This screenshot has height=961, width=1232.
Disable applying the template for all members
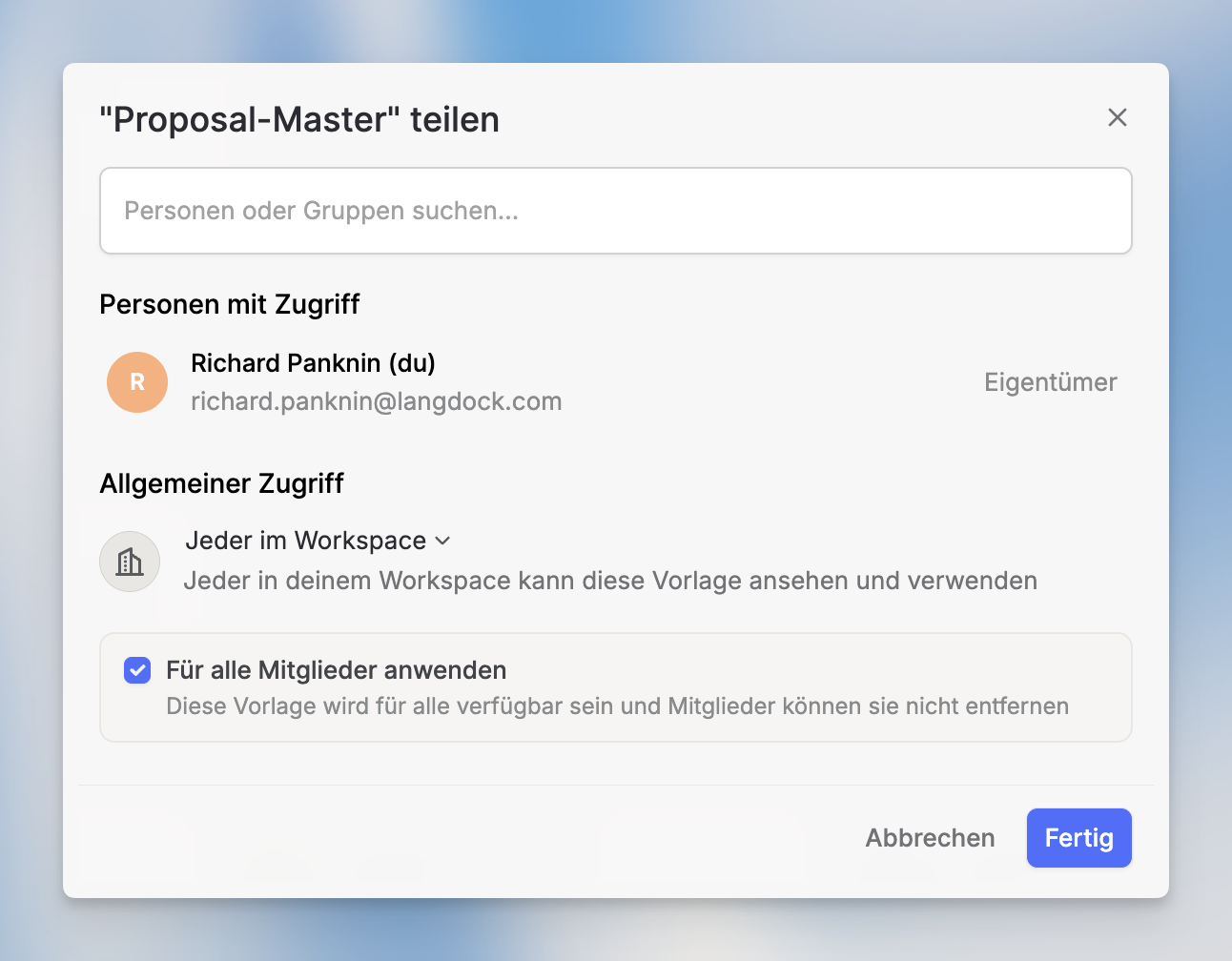136,670
